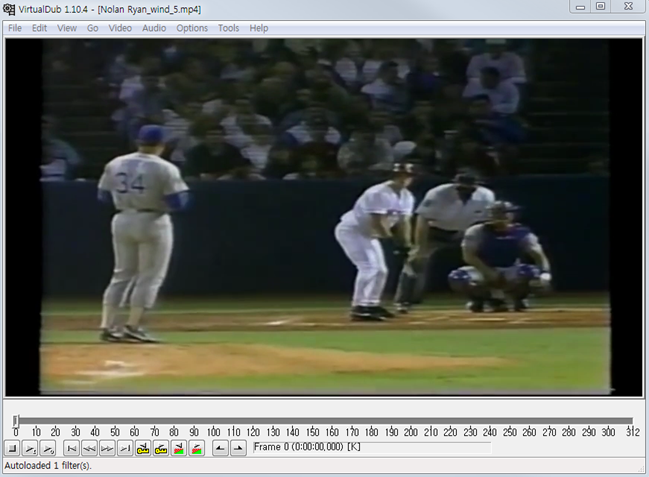This screenshot has height=477, width=649.
Task: Step backward one frame
Action: pyautogui.click(x=89, y=448)
